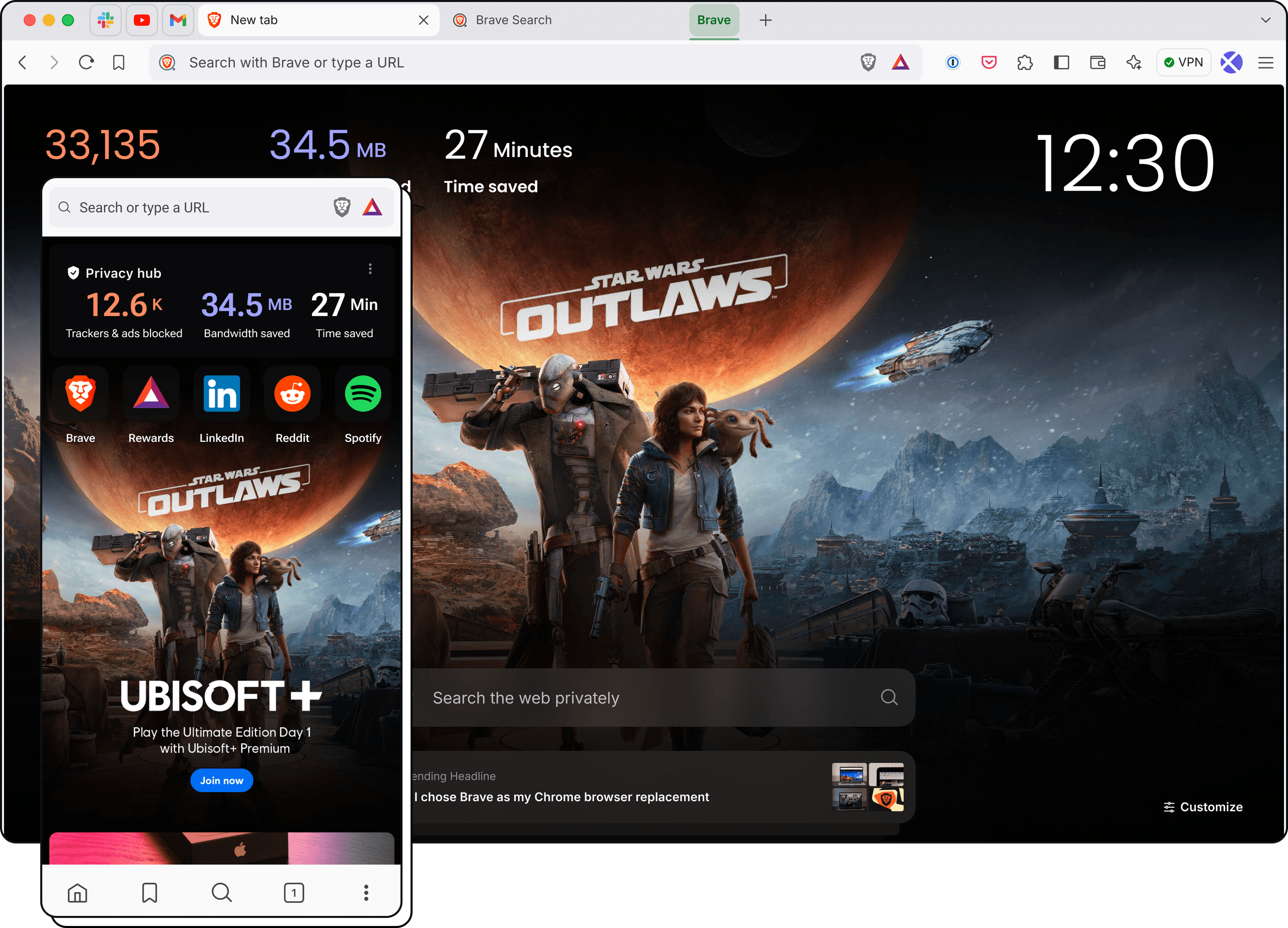
Task: Open the pinned Slack tab
Action: [x=106, y=21]
